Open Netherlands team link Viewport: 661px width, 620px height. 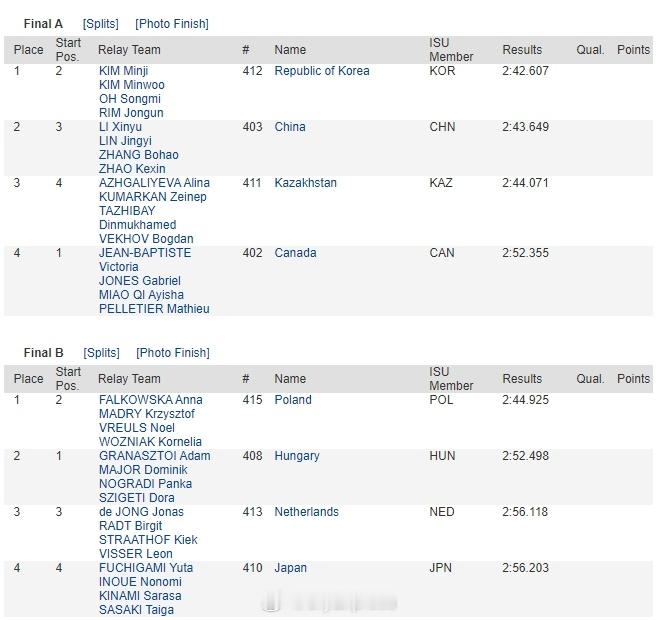(307, 512)
